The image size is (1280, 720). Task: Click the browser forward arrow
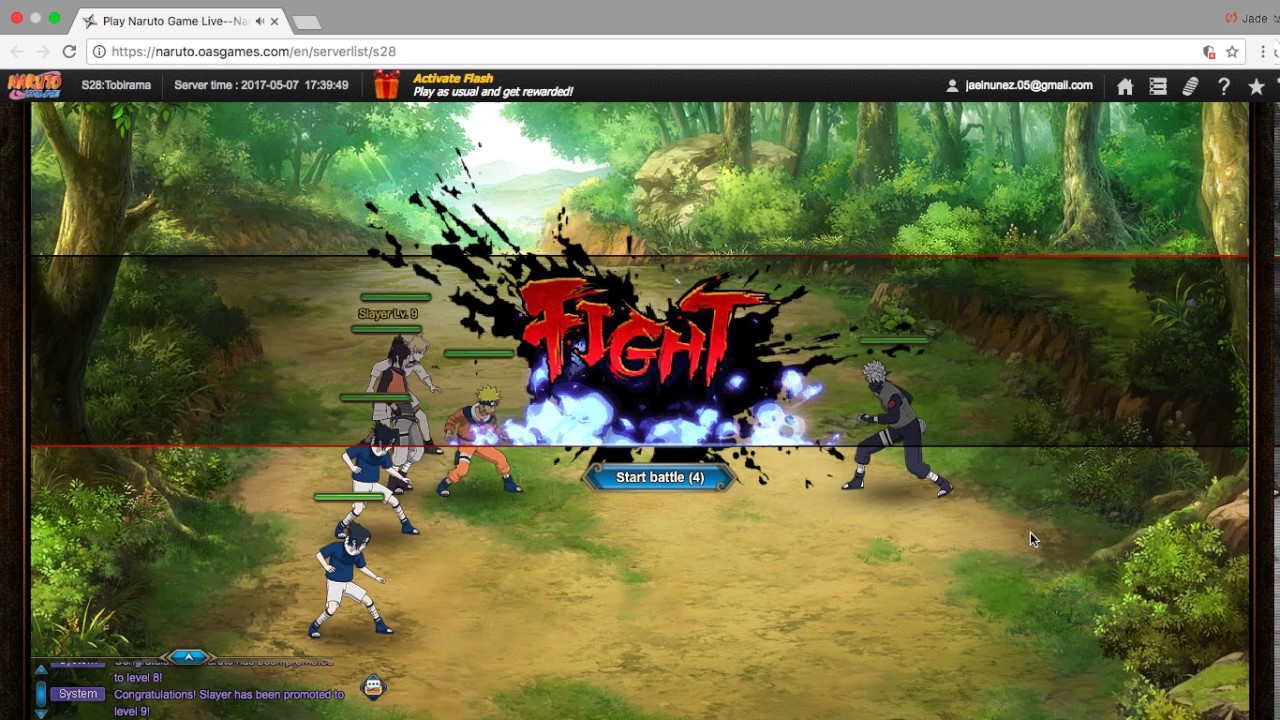pyautogui.click(x=43, y=51)
